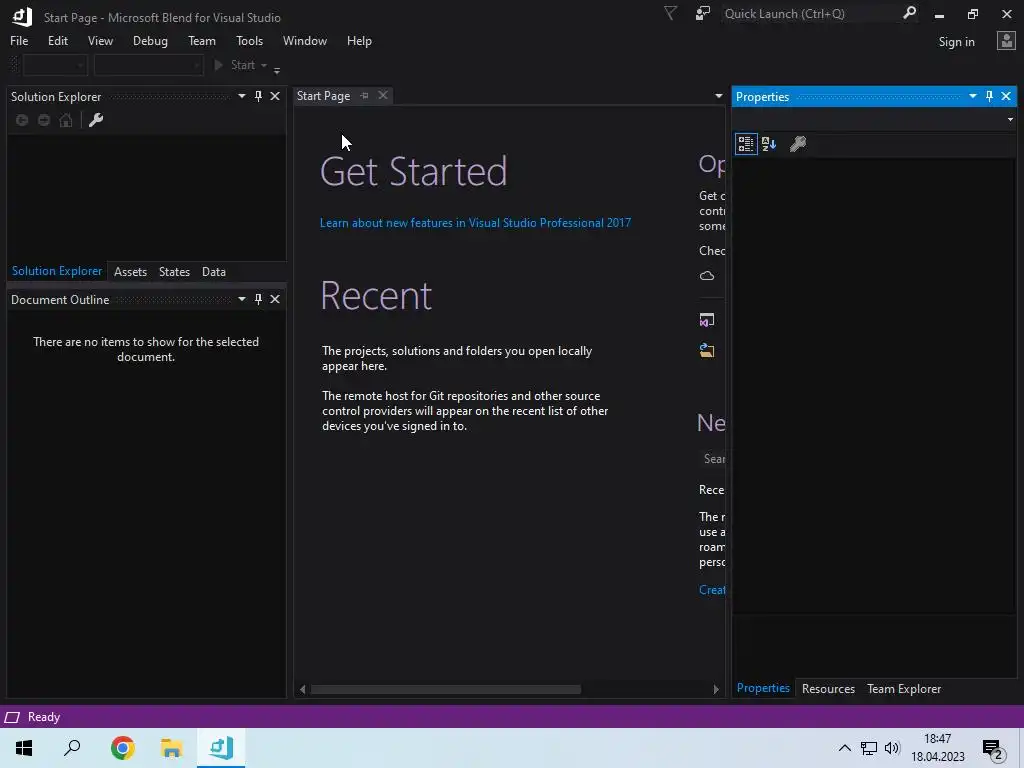Pin the Start Page tab
Viewport: 1024px width, 768px height.
click(364, 96)
